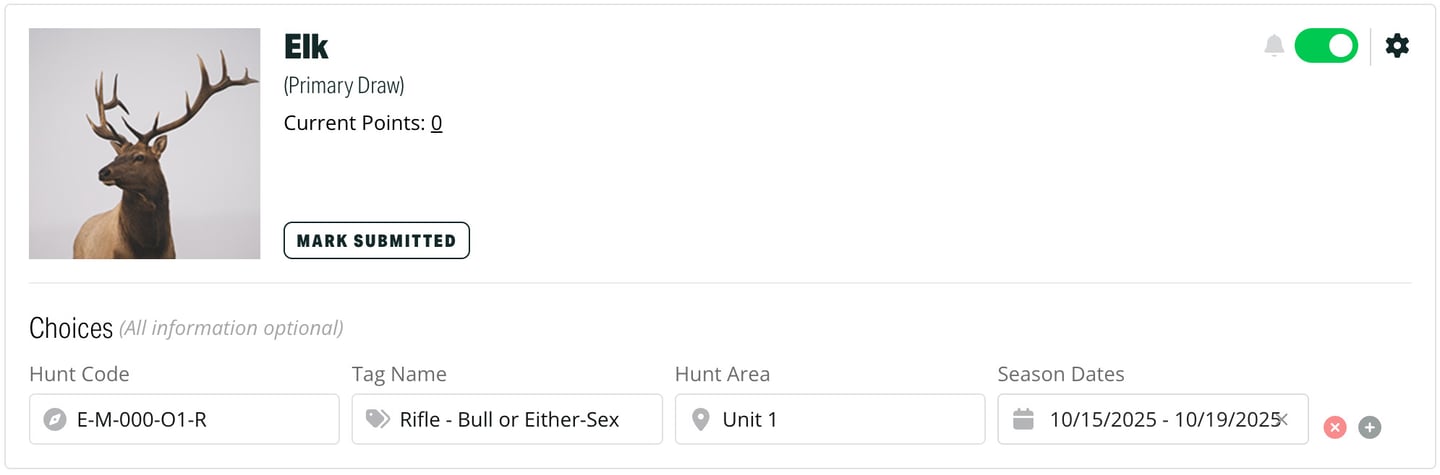Open the gear settings for Elk
1440x475 pixels.
[x=1397, y=46]
